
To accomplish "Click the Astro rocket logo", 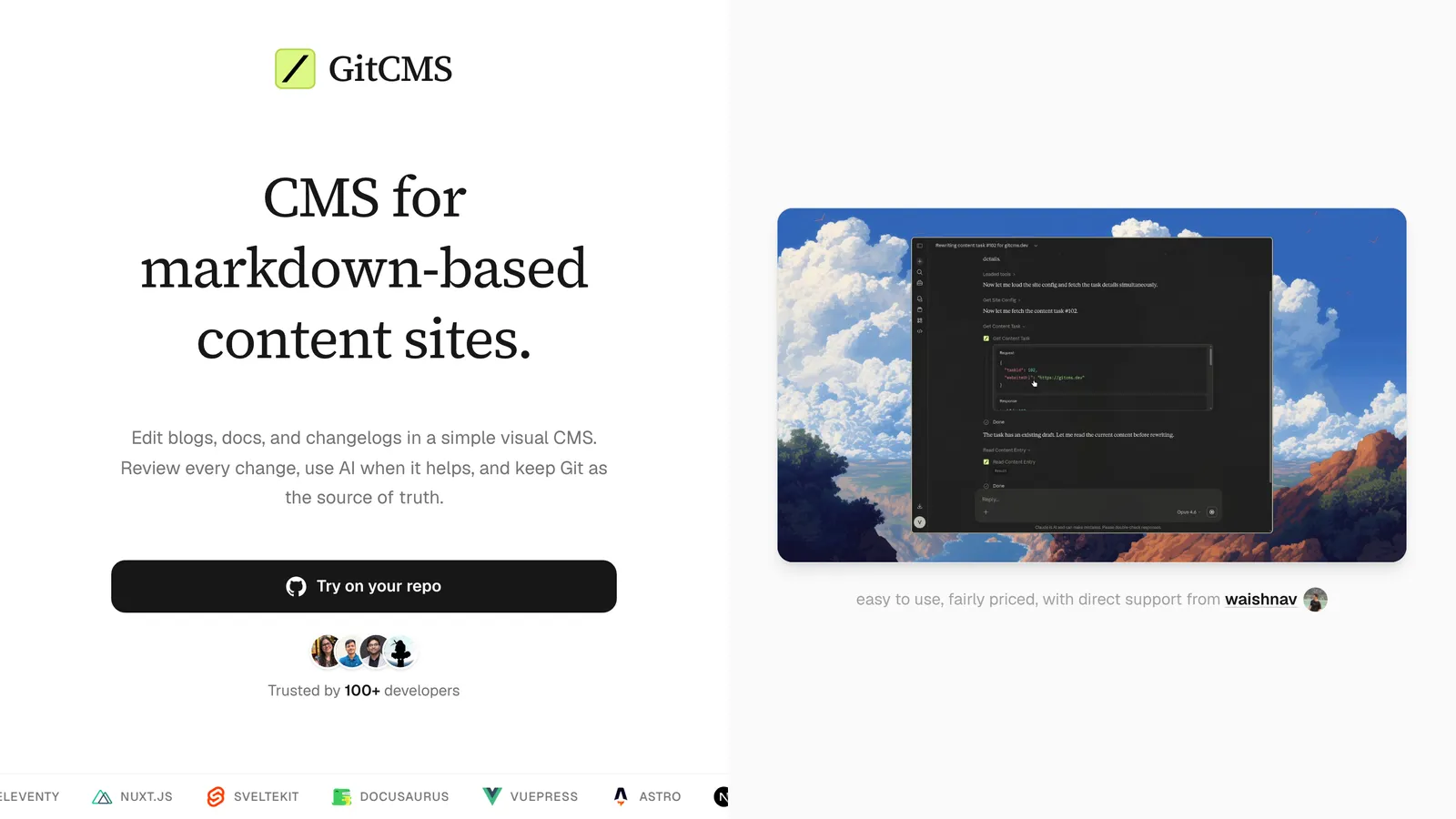I will [621, 796].
